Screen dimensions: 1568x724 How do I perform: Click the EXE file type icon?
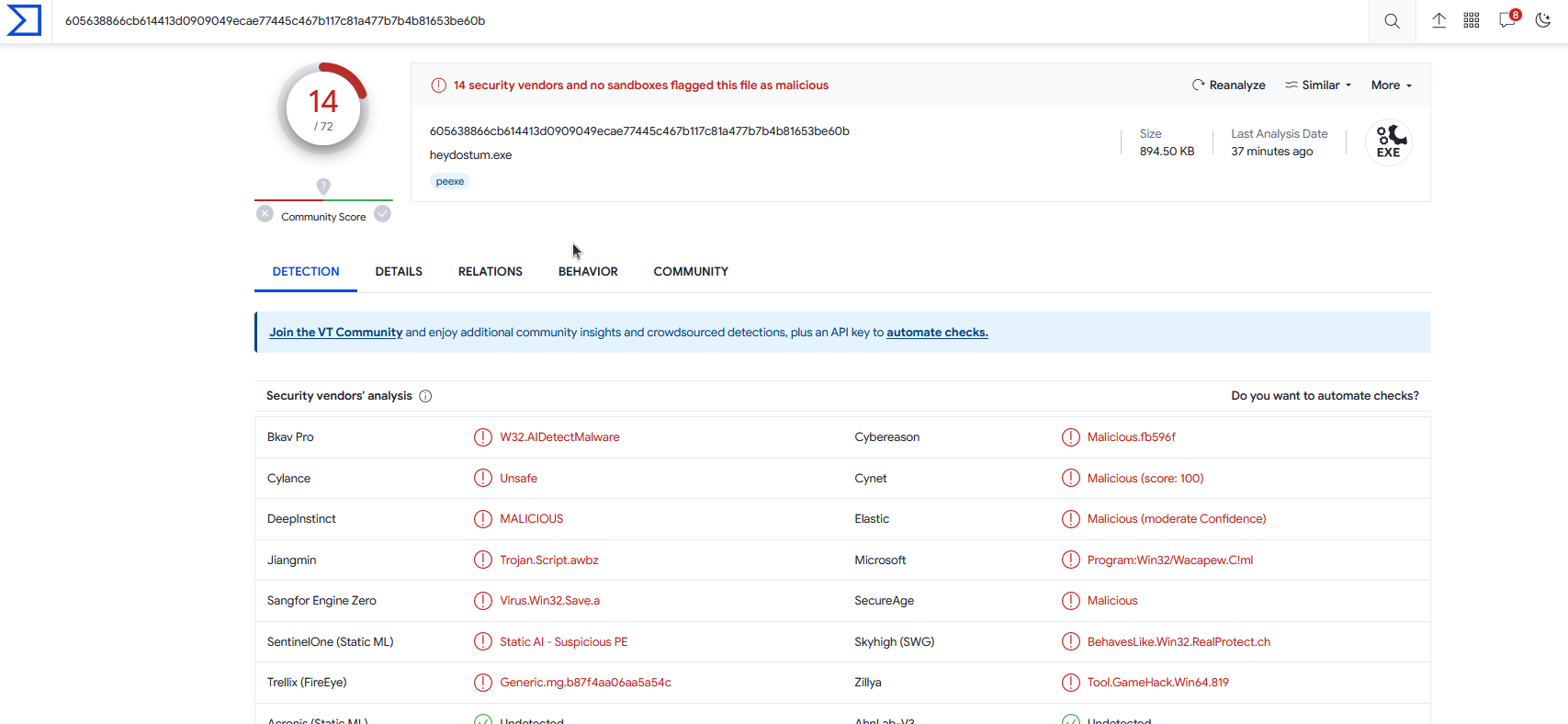tap(1388, 142)
